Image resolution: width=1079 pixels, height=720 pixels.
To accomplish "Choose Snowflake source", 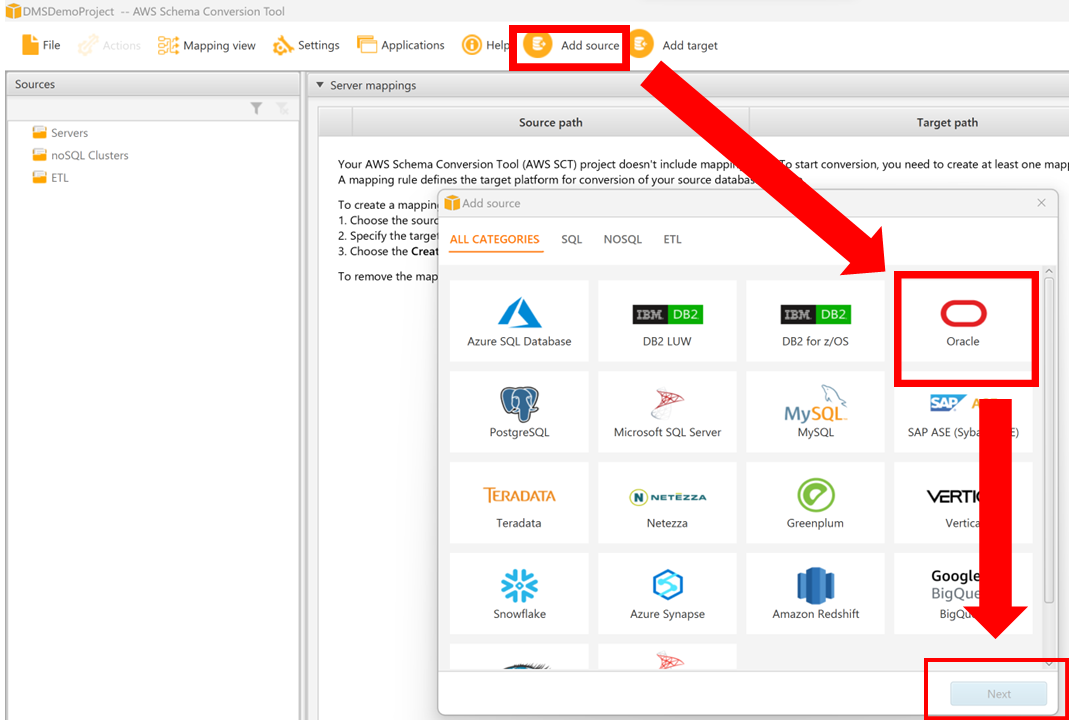I will (x=519, y=593).
